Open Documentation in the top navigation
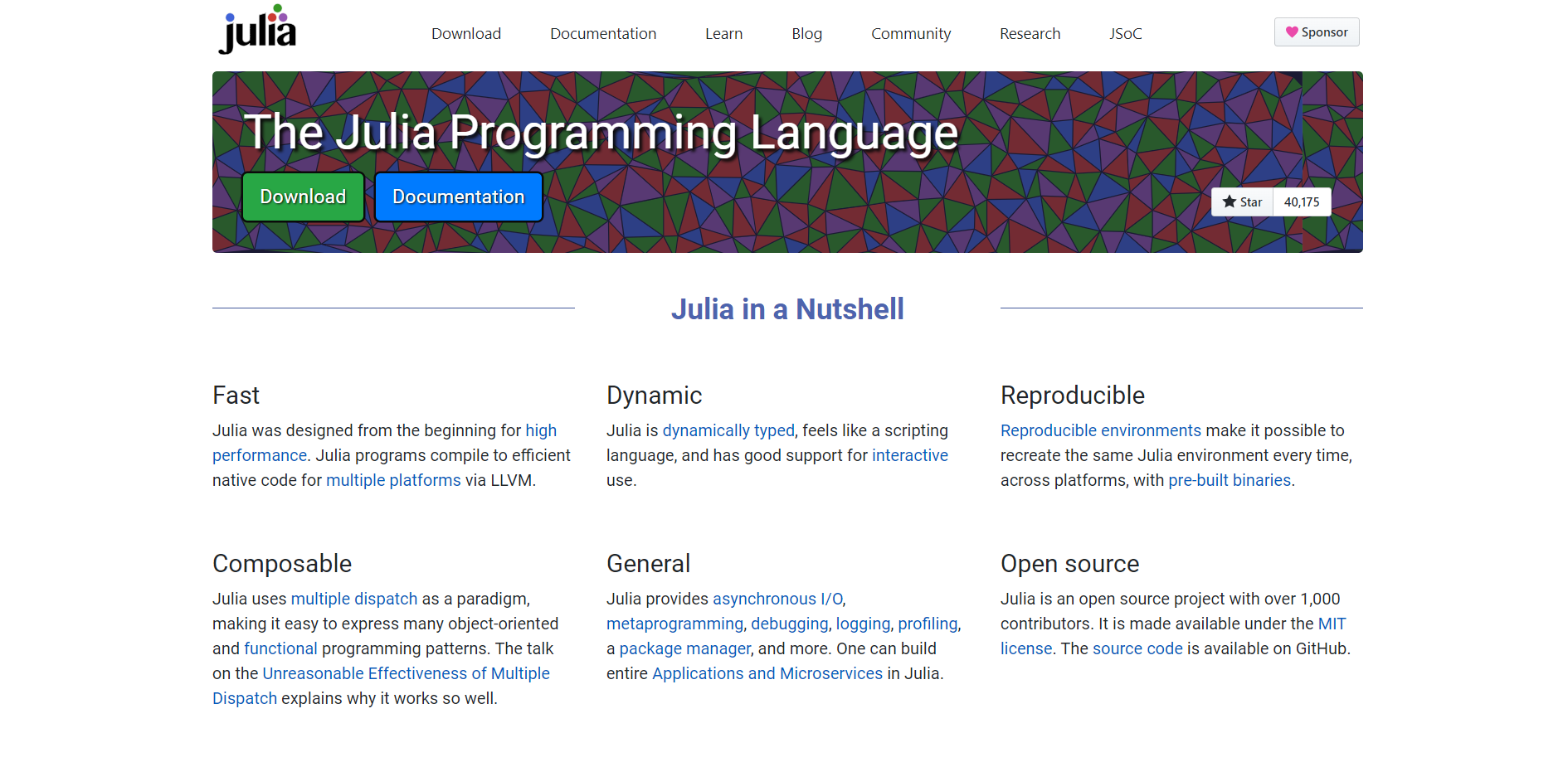 pyautogui.click(x=603, y=34)
